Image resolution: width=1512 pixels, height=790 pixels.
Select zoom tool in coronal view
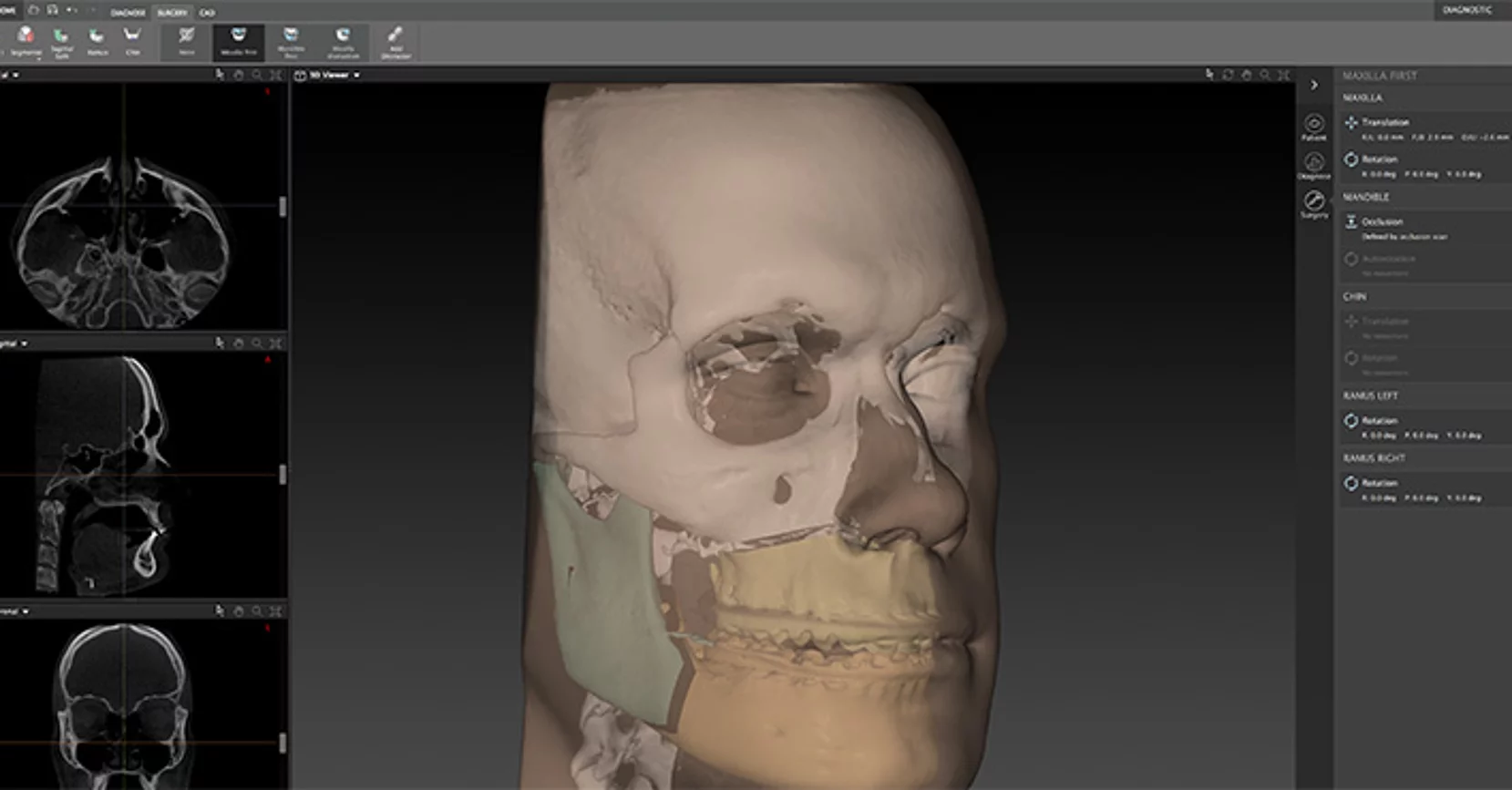[x=257, y=611]
